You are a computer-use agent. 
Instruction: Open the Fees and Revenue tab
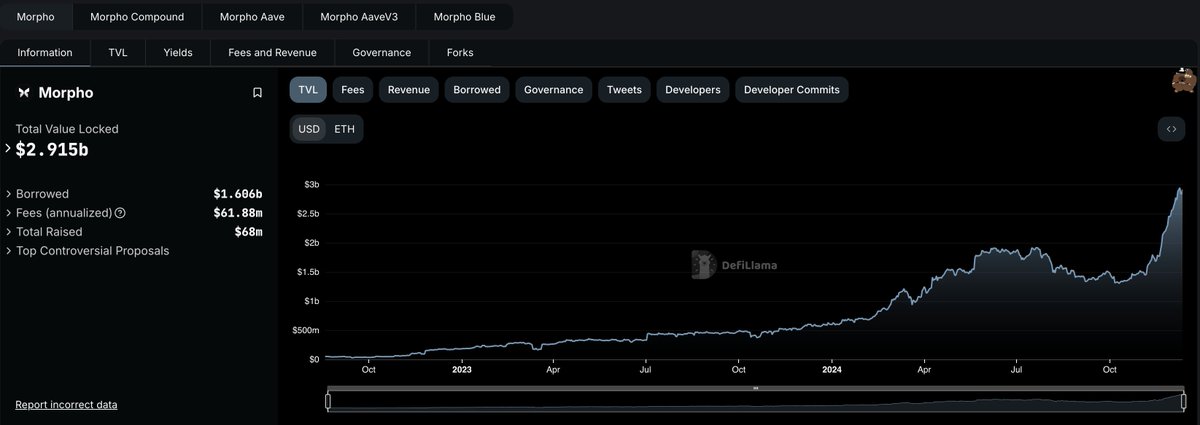point(272,52)
